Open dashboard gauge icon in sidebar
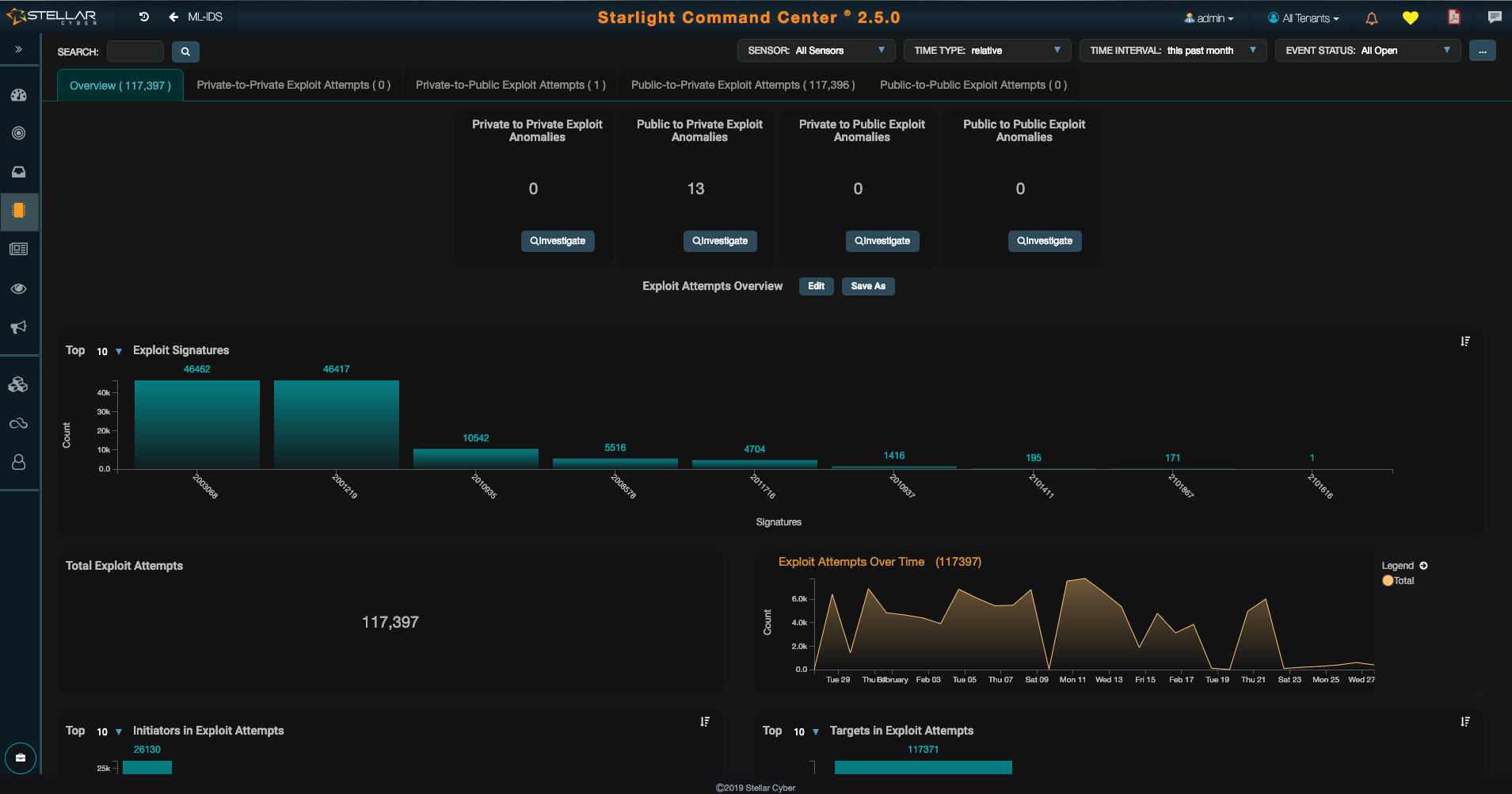 (19, 95)
